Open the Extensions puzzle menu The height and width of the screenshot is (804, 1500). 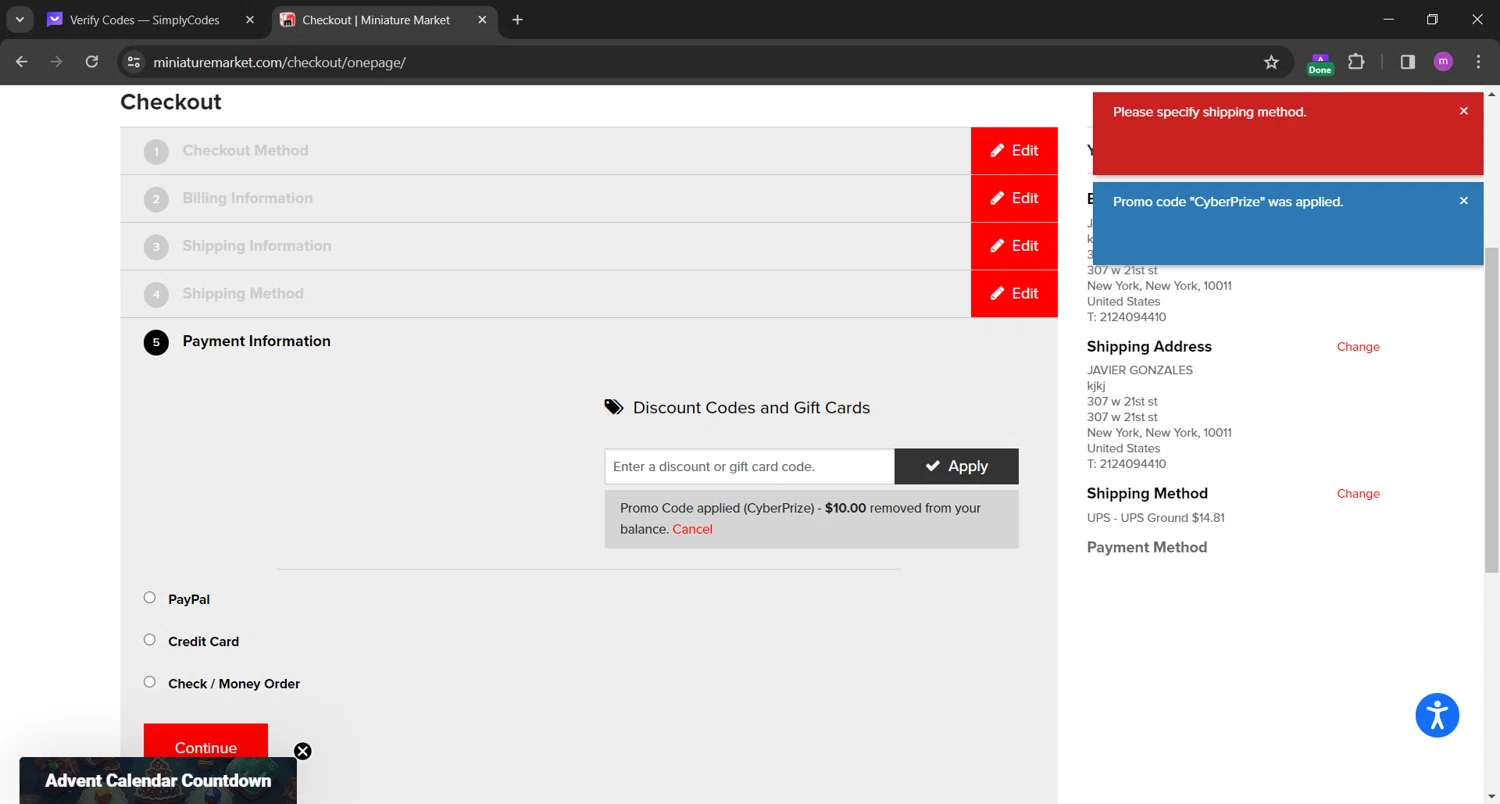pyautogui.click(x=1356, y=62)
